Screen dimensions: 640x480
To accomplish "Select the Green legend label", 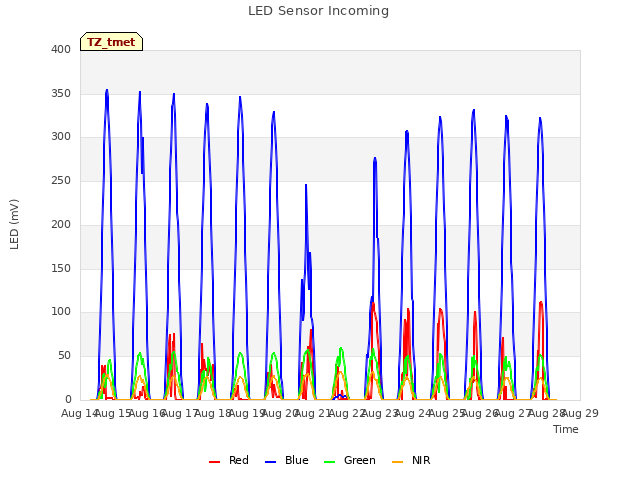I will click(360, 460).
